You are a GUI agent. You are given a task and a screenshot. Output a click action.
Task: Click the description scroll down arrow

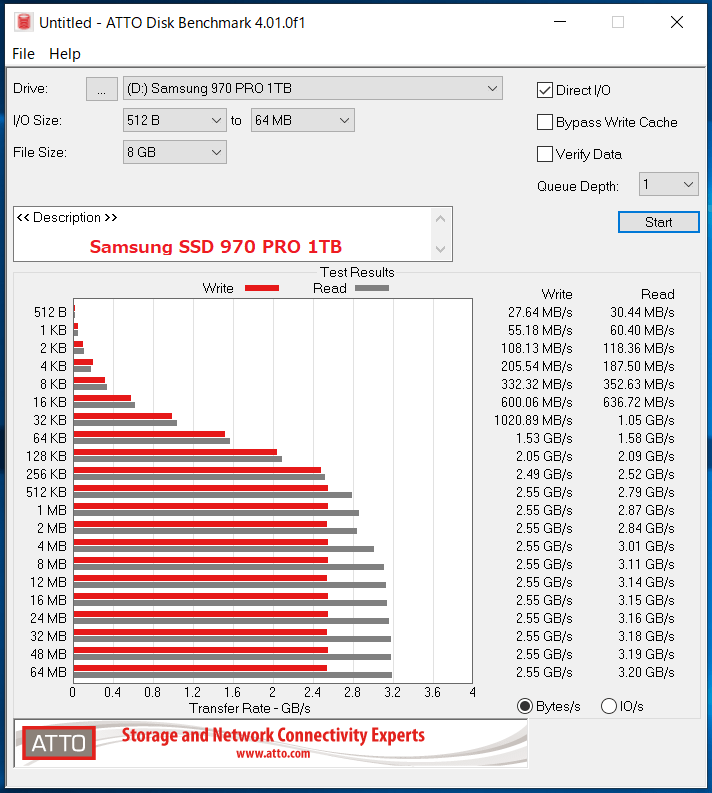pos(440,249)
